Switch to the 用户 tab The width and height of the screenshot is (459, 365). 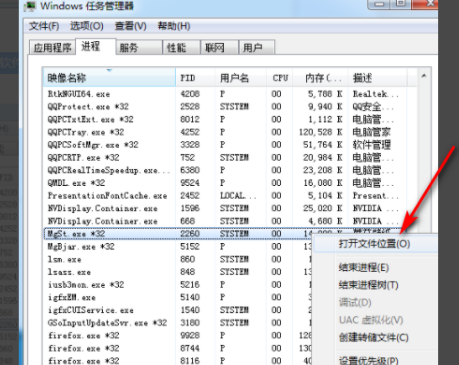(257, 47)
